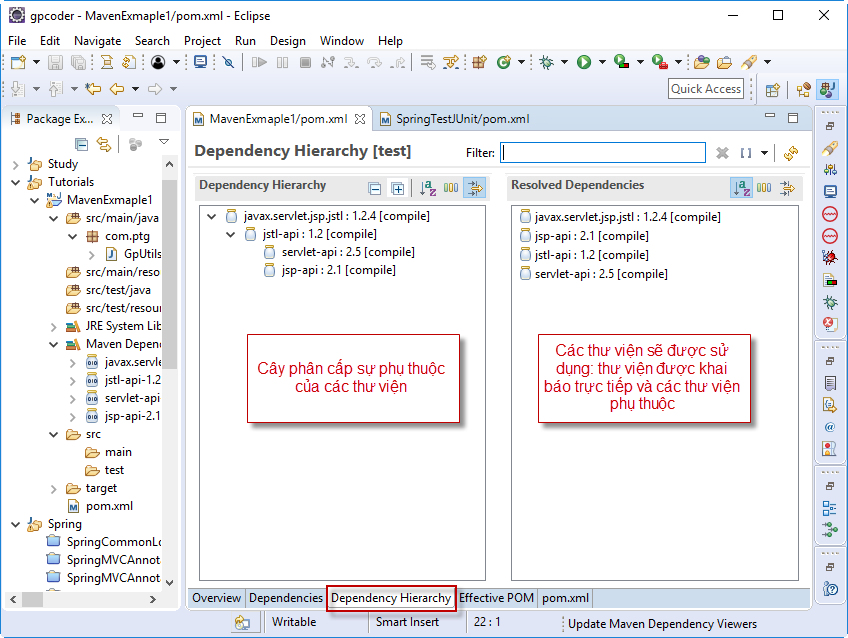Click the Run button in the toolbar
848x638 pixels.
click(584, 62)
